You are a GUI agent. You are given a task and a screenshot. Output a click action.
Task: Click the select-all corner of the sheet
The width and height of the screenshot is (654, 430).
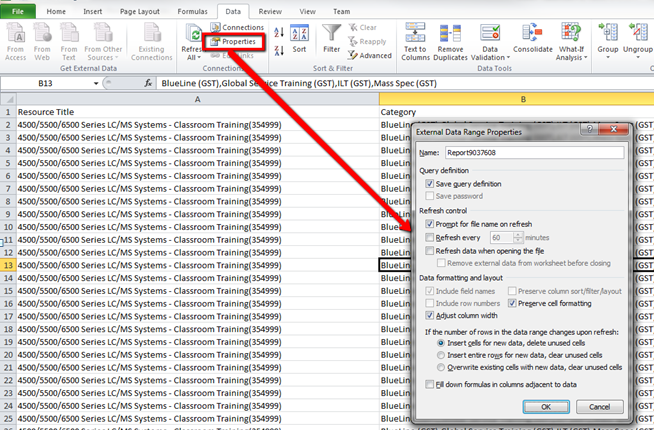9,99
